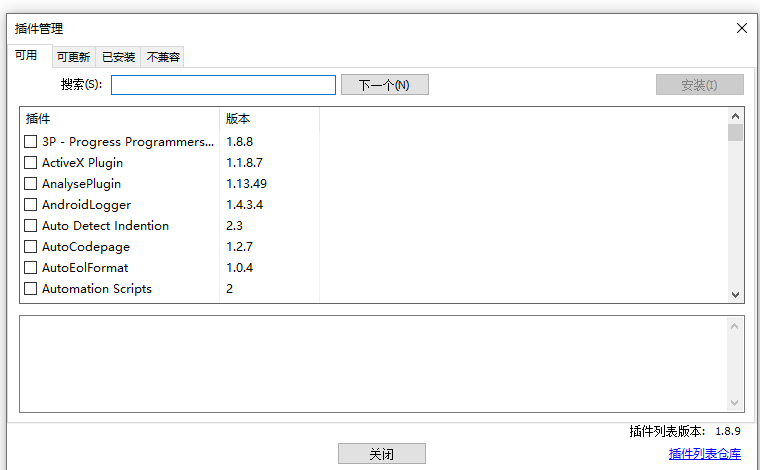Select the AutoCodepage row name

(86, 247)
